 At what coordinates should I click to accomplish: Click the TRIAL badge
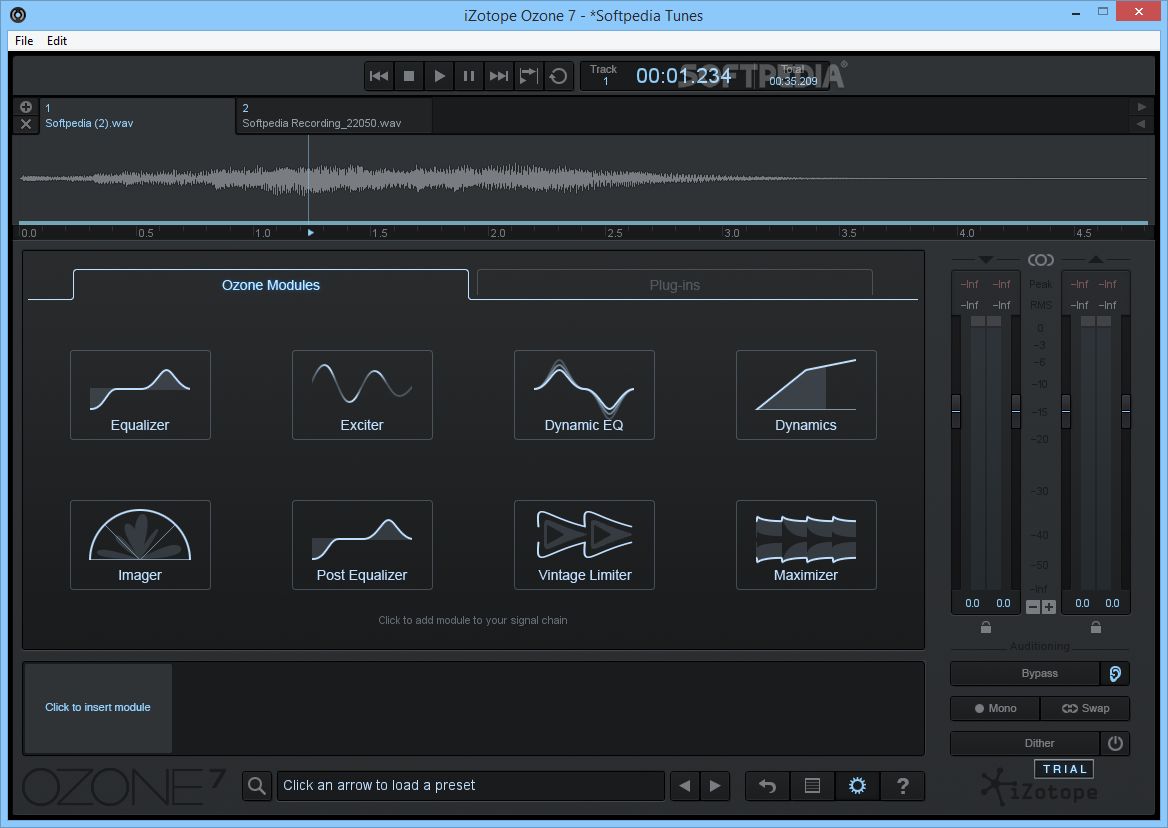tap(1064, 769)
